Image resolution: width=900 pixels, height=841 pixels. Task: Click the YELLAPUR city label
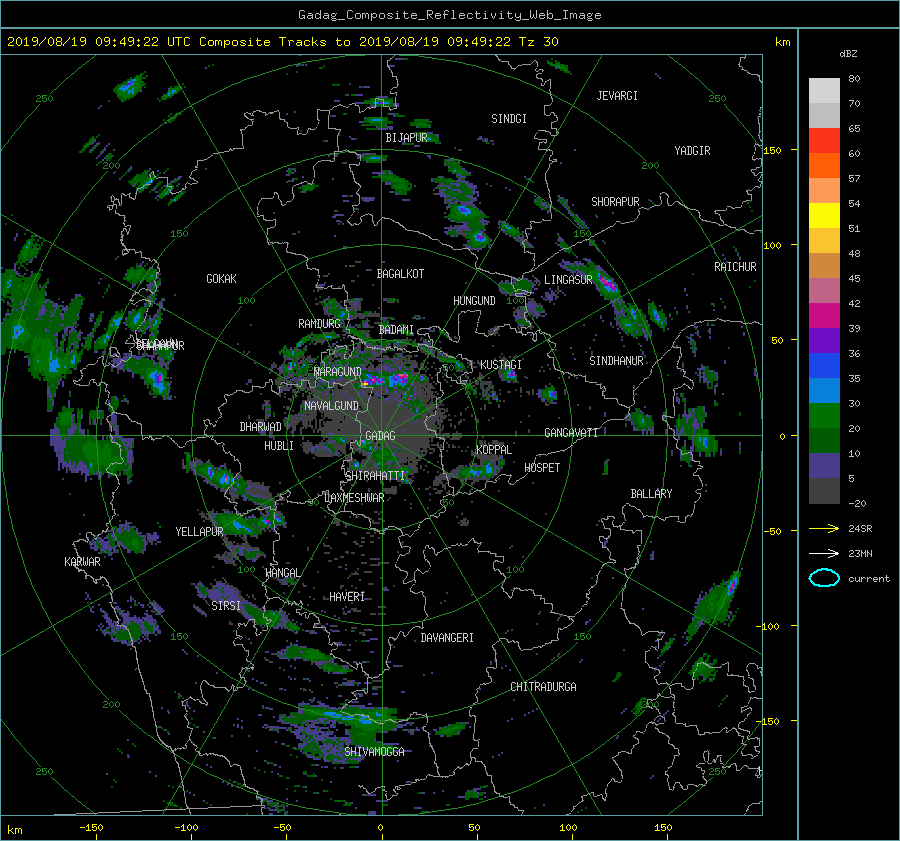coord(199,532)
